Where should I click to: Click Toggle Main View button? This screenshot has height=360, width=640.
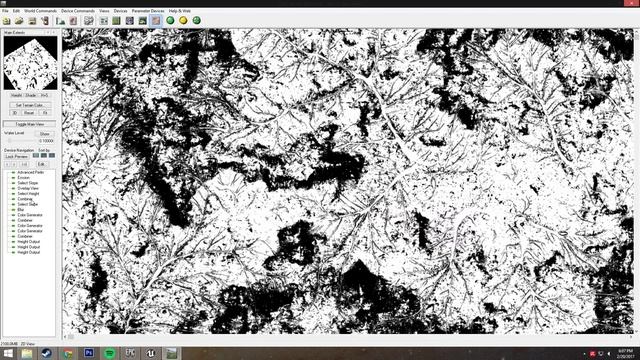point(29,124)
